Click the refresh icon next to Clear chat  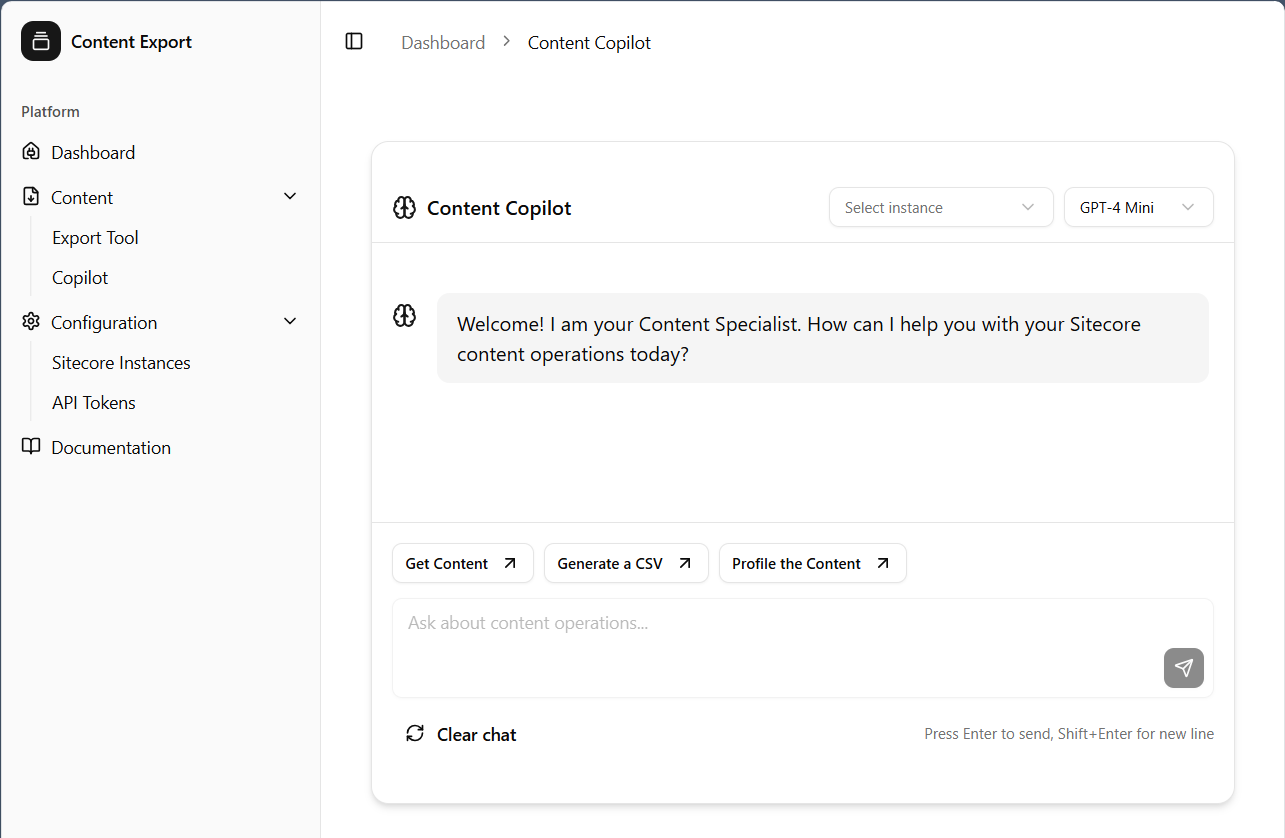coord(415,733)
